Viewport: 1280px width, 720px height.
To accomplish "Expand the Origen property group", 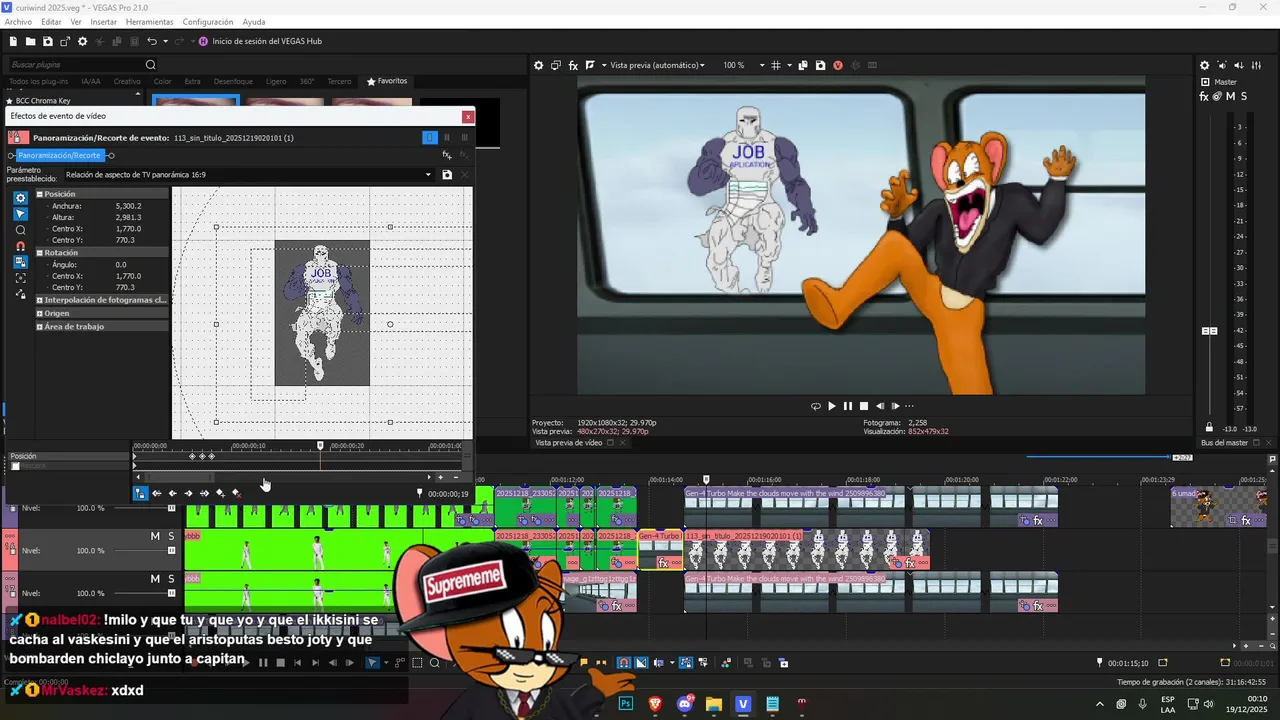I will (40, 313).
